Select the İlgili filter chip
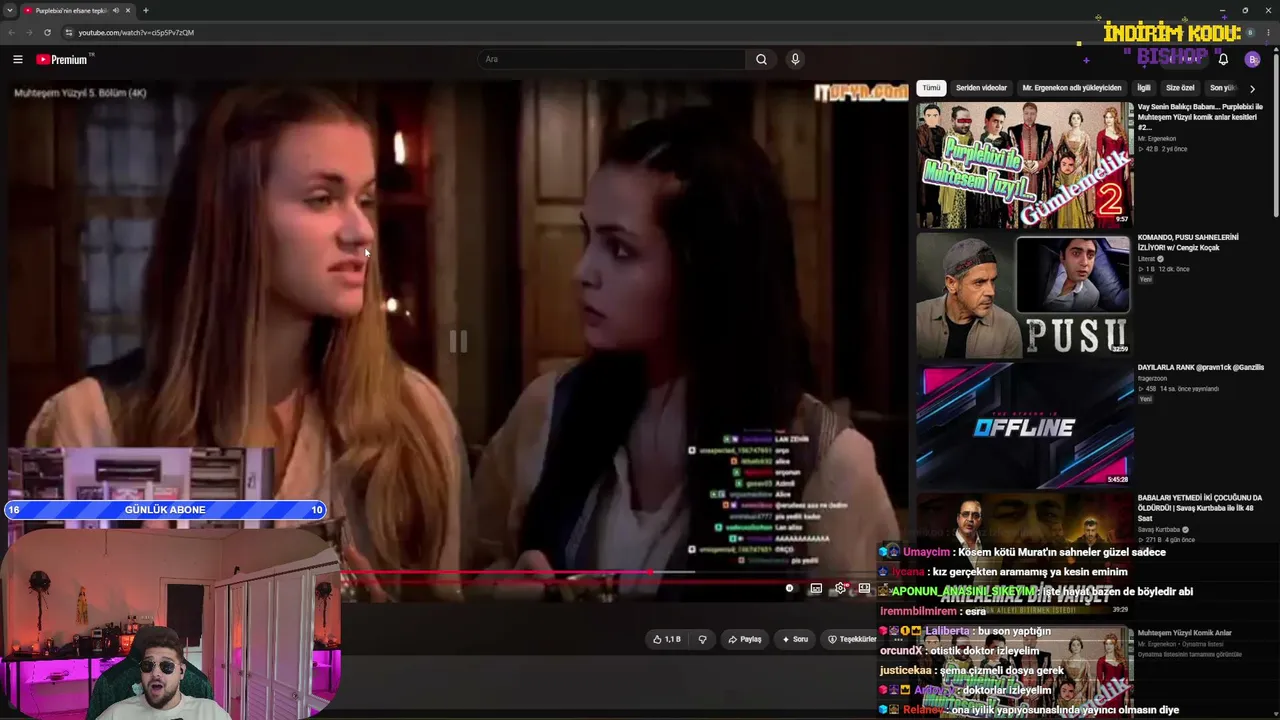The image size is (1280, 720). pos(1144,88)
